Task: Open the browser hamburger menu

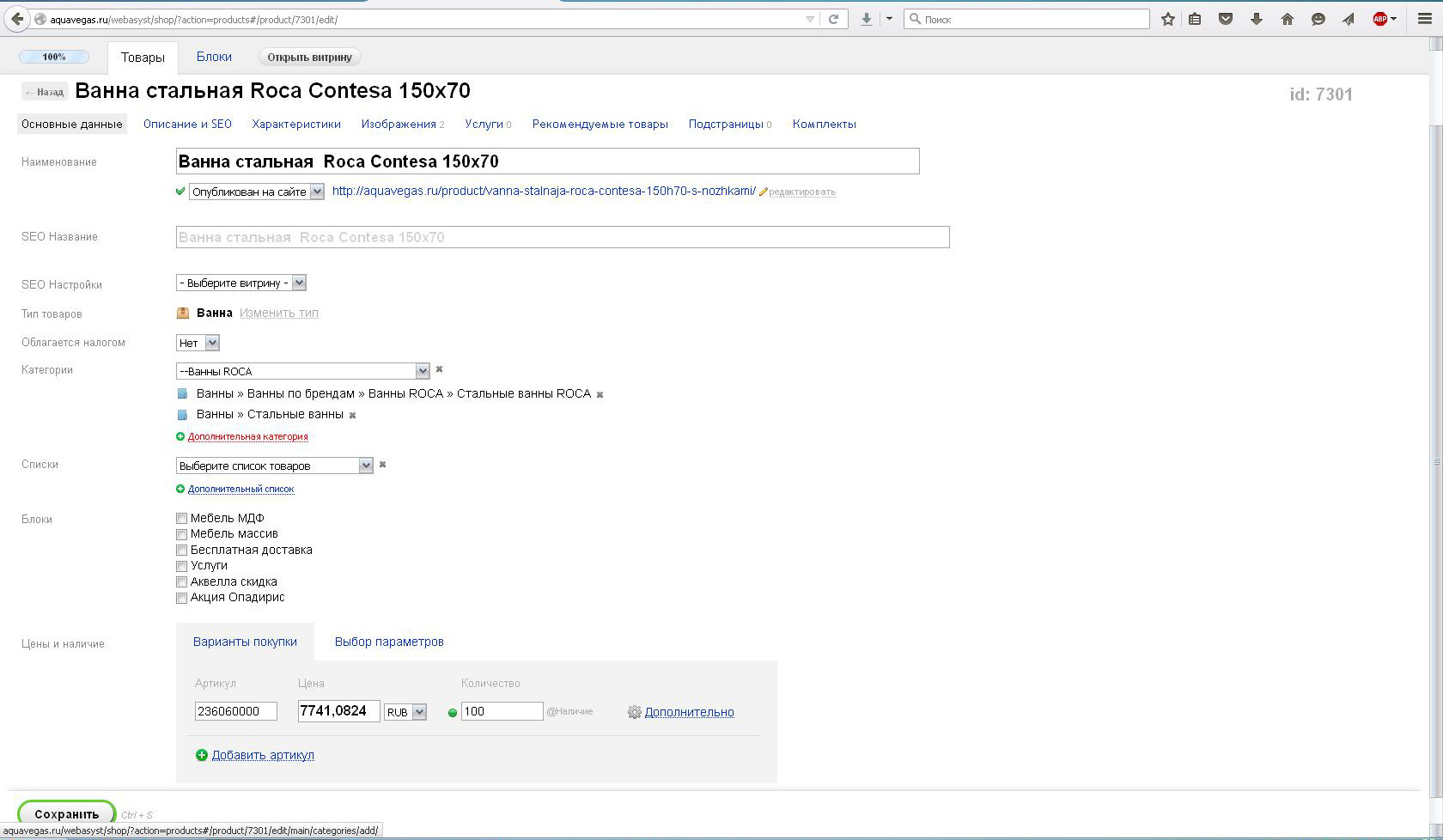Action: (x=1424, y=19)
